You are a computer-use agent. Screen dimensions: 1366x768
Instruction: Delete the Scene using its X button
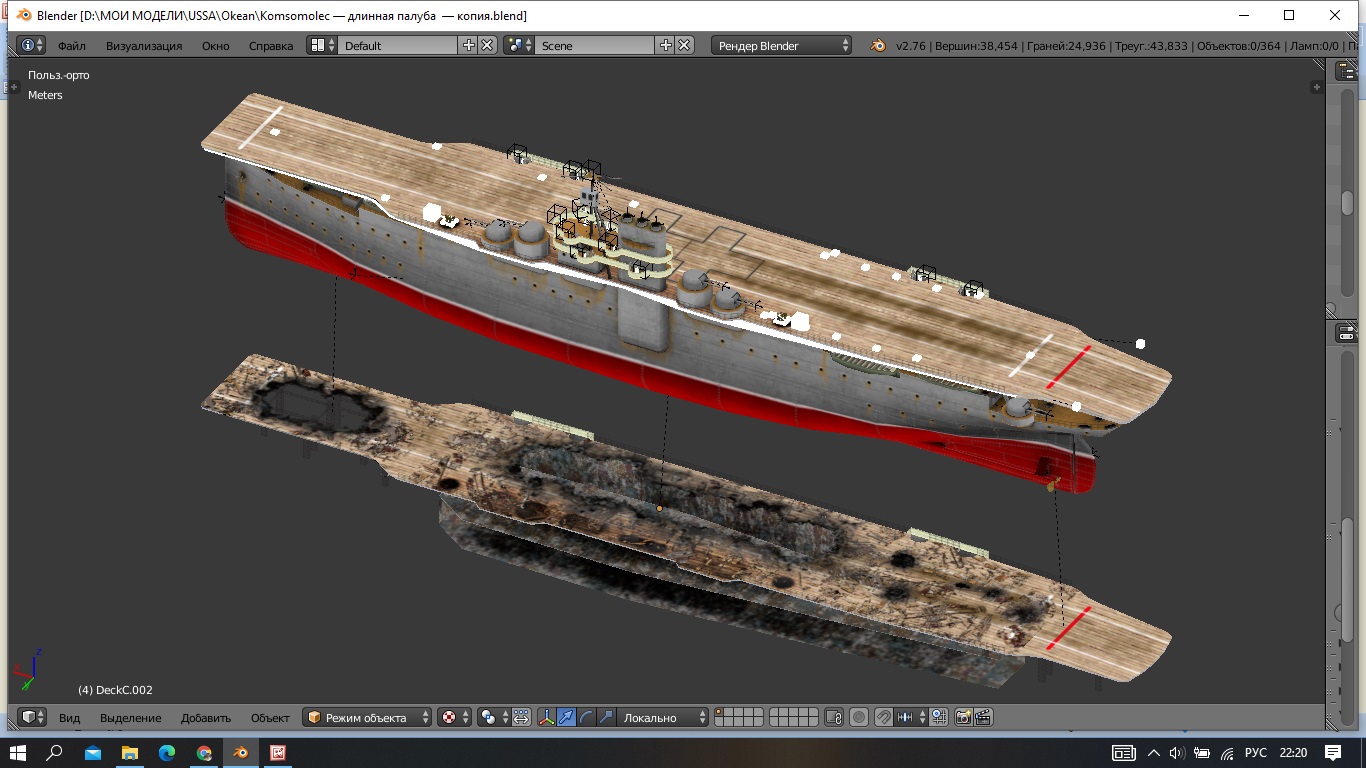(684, 46)
